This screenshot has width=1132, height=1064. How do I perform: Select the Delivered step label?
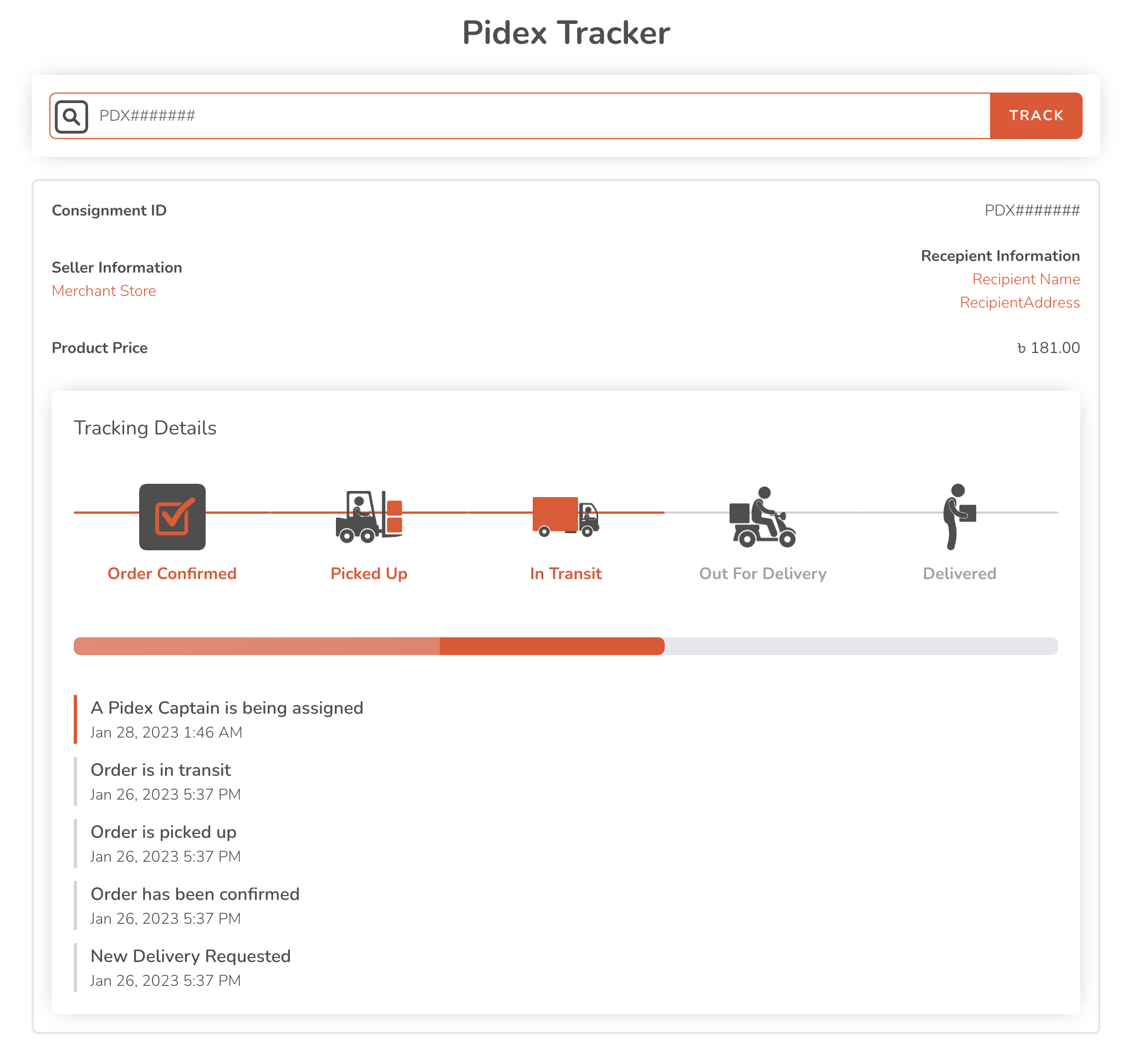[x=960, y=573]
